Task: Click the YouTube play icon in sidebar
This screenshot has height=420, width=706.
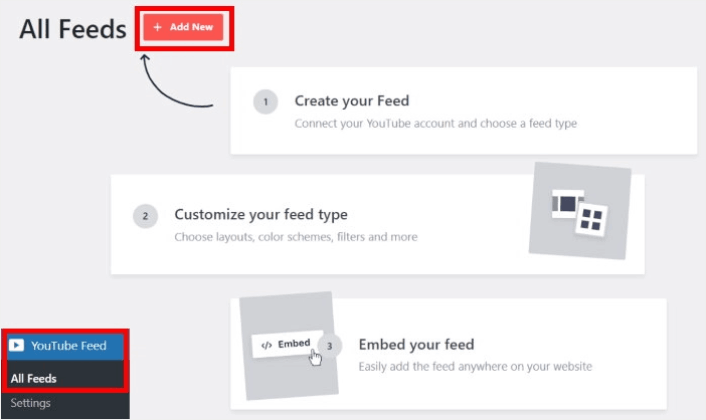Action: (x=17, y=345)
